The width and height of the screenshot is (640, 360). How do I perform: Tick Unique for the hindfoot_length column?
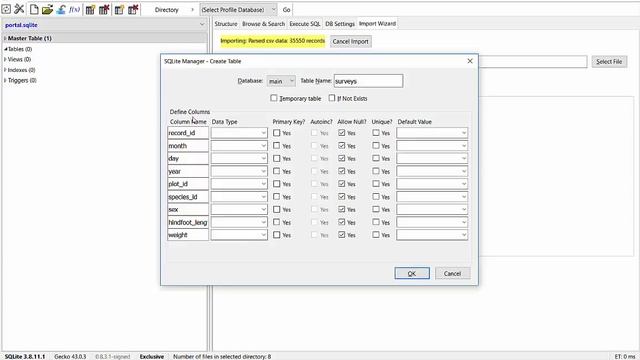click(x=376, y=222)
